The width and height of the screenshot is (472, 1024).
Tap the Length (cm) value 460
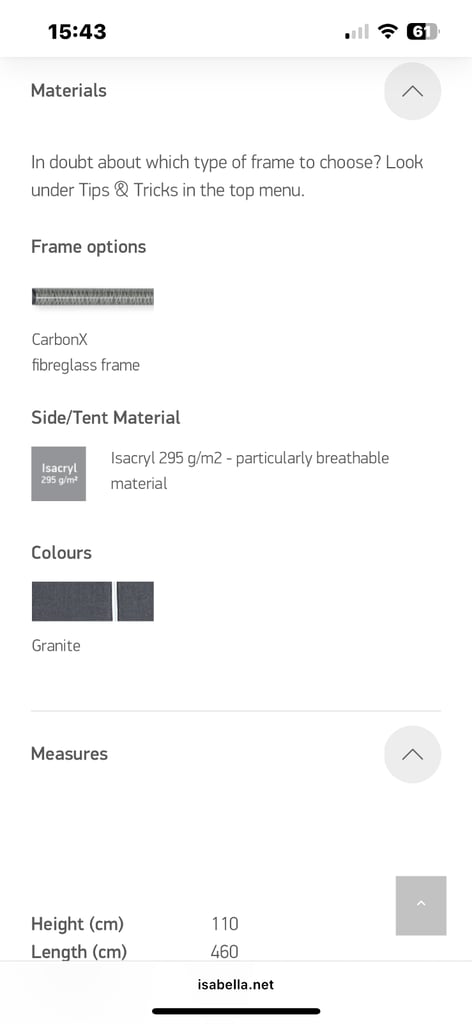(x=225, y=952)
